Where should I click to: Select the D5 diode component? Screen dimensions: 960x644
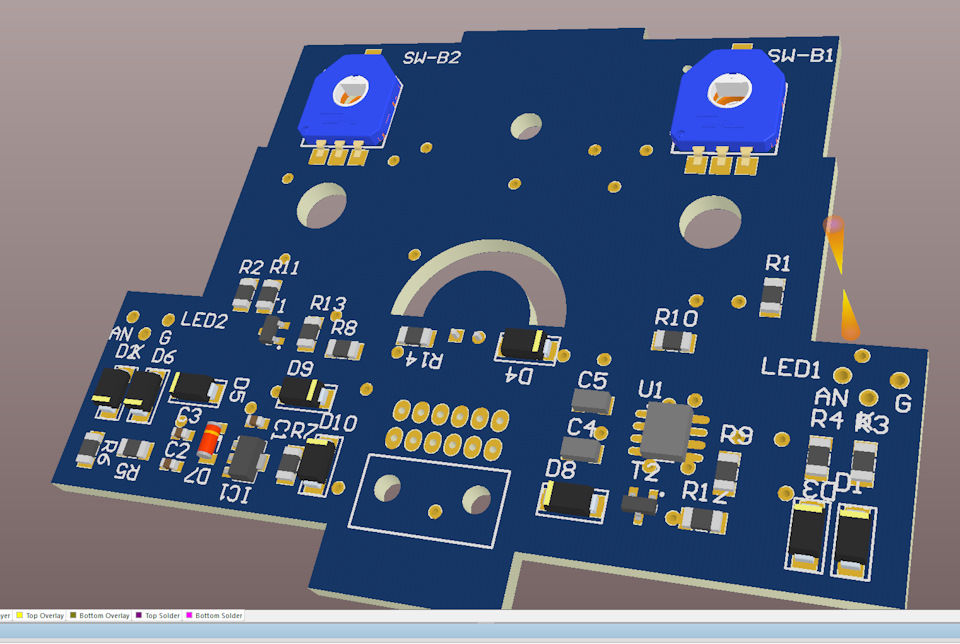click(x=197, y=388)
